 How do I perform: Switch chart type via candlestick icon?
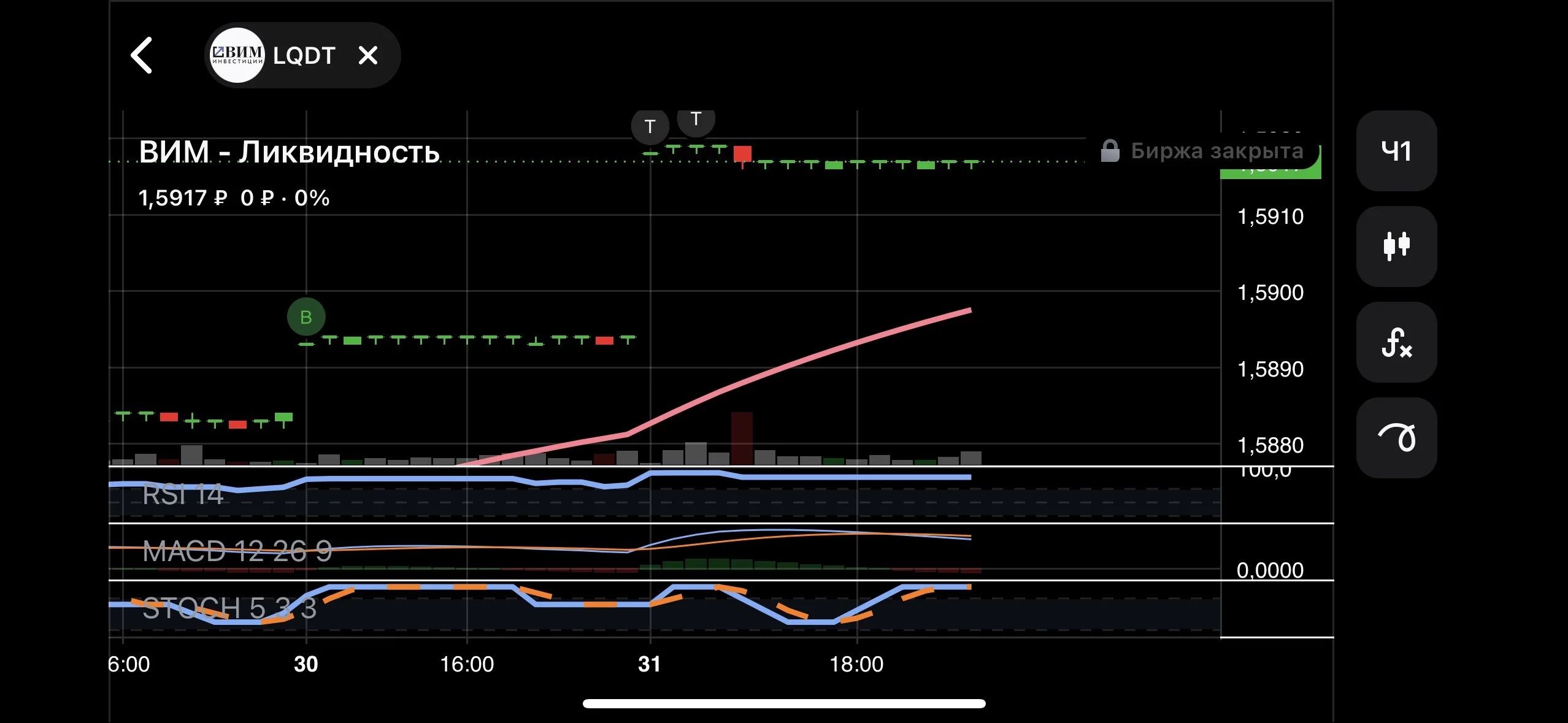point(1396,247)
